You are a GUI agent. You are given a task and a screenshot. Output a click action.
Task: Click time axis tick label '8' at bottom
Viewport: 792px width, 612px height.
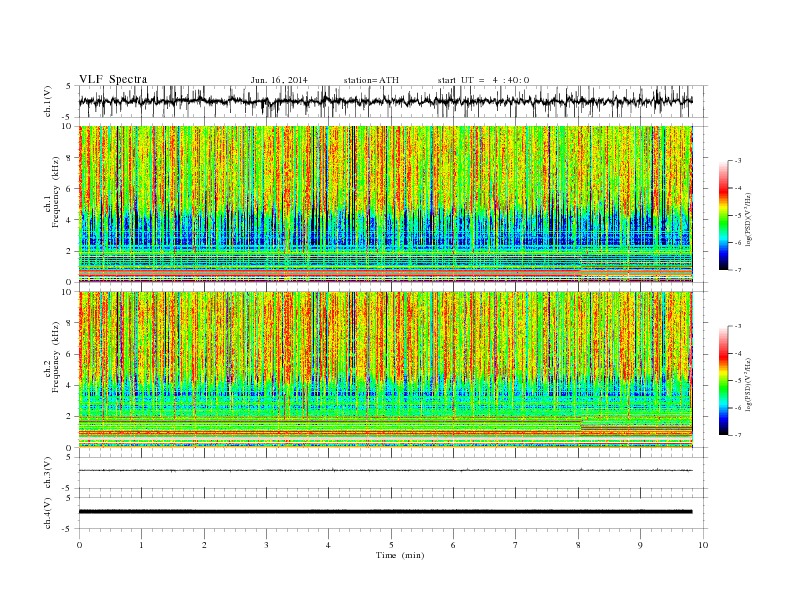coord(578,545)
